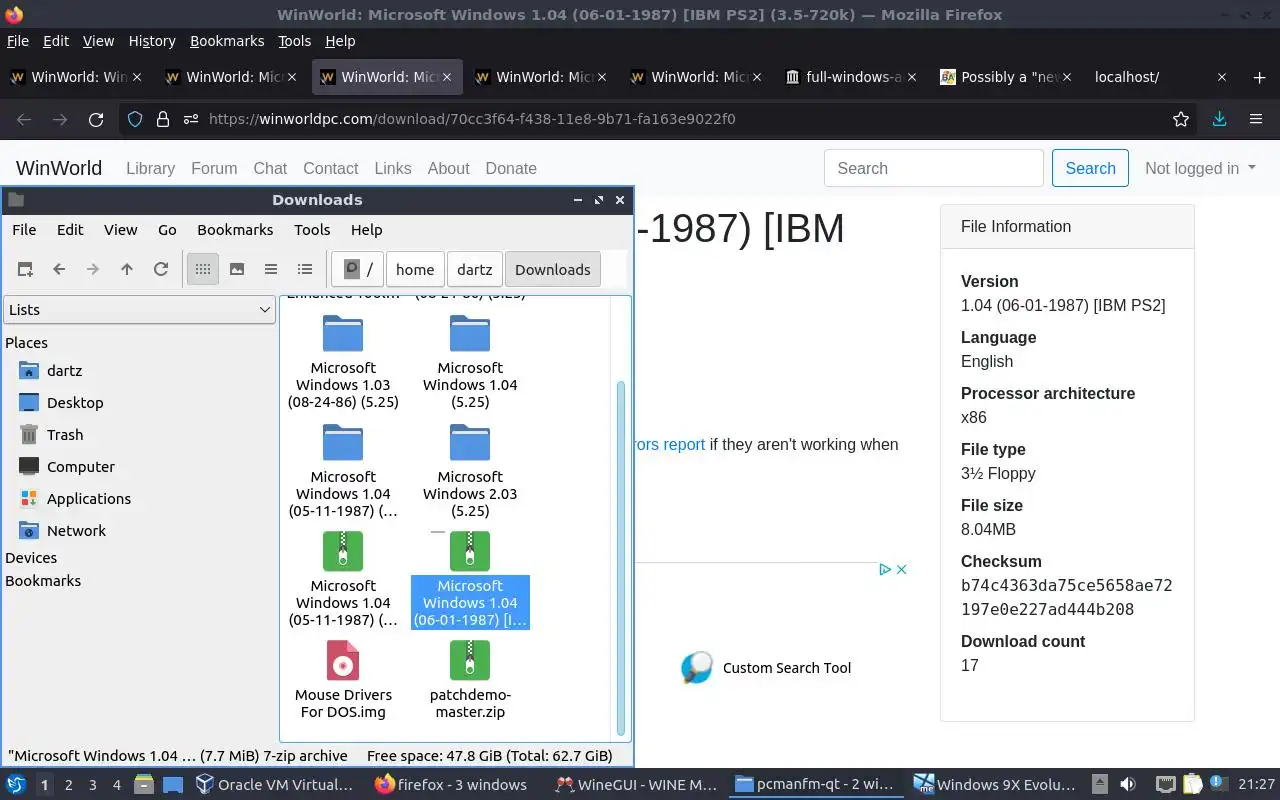Select Microsoft Windows 1.04 (05-11-1987) folder
The image size is (1280, 800).
coord(343,471)
